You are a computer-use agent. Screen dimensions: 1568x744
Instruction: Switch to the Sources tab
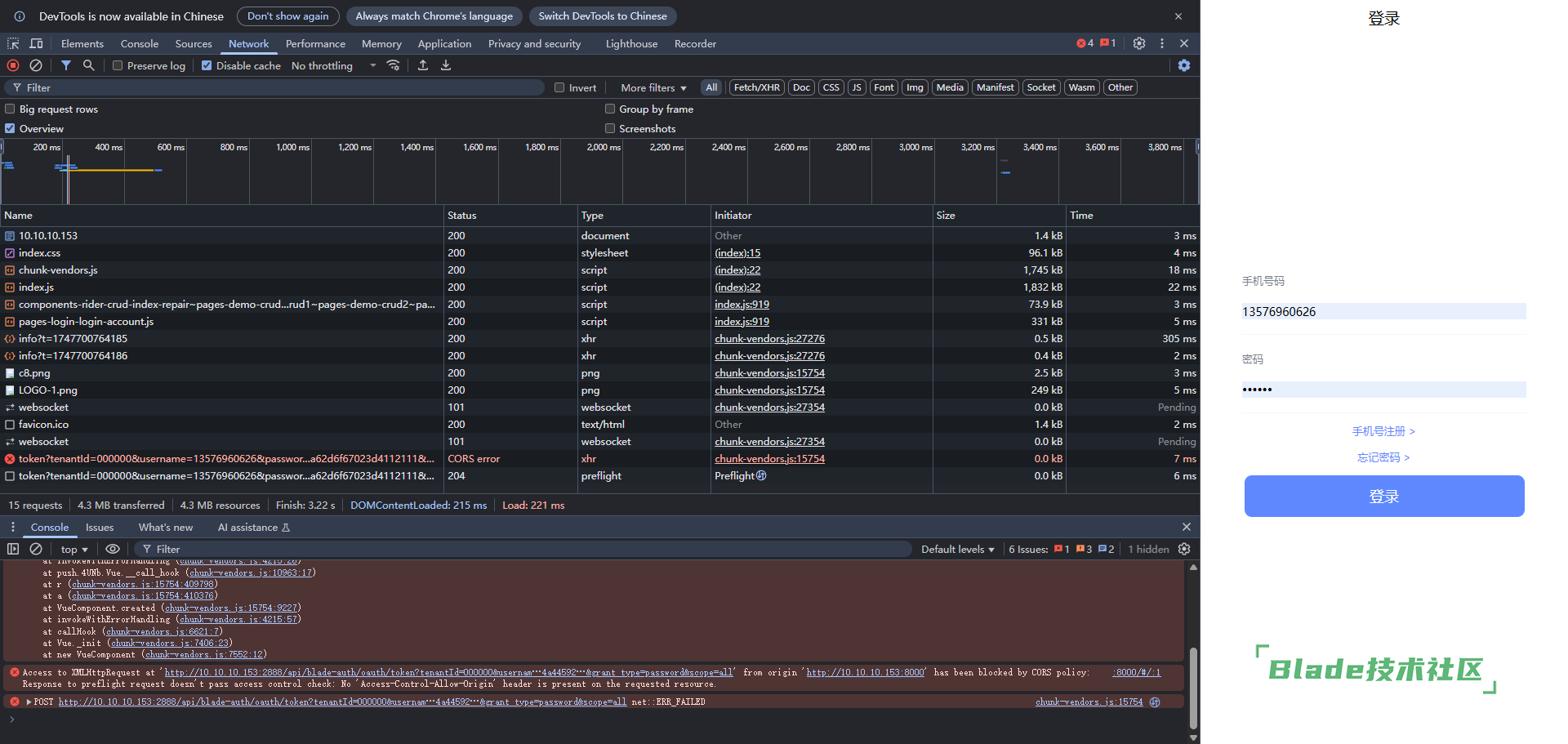click(x=194, y=43)
